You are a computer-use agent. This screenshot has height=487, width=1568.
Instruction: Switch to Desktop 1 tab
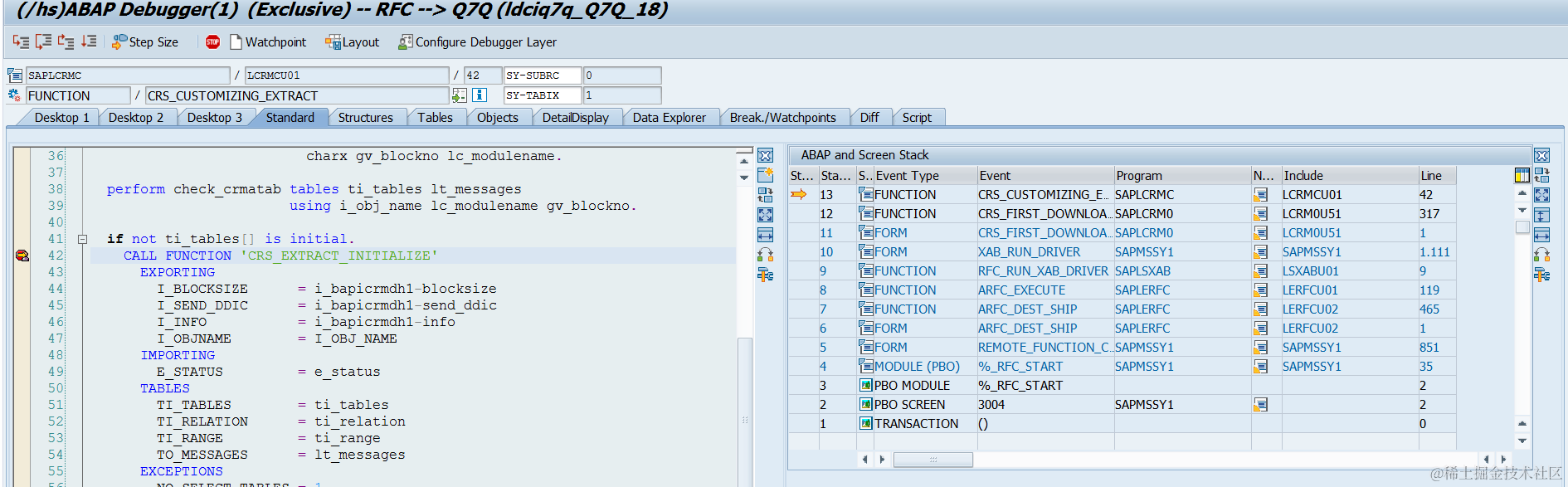tap(61, 117)
